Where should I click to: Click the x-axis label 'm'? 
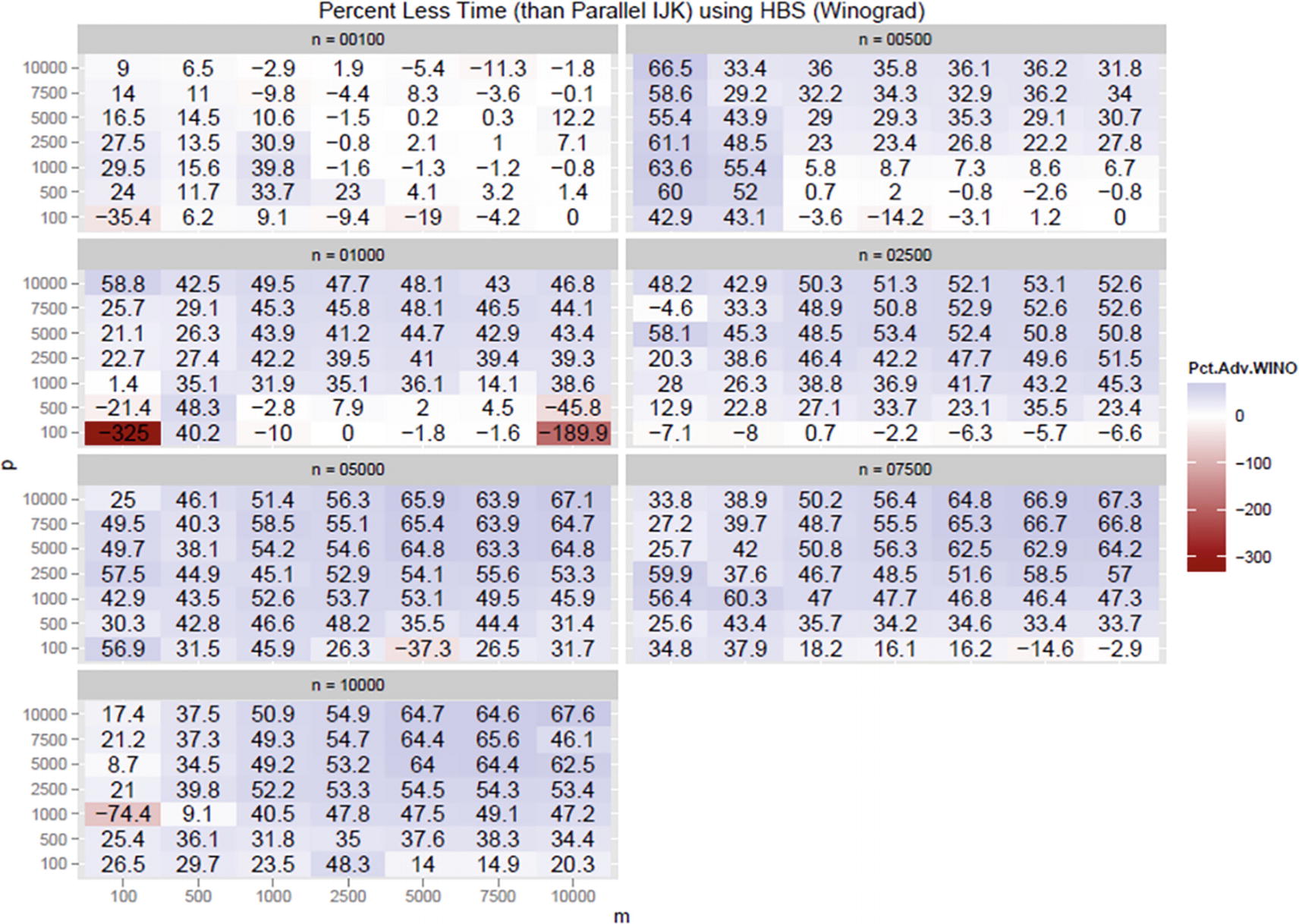pyautogui.click(x=621, y=916)
